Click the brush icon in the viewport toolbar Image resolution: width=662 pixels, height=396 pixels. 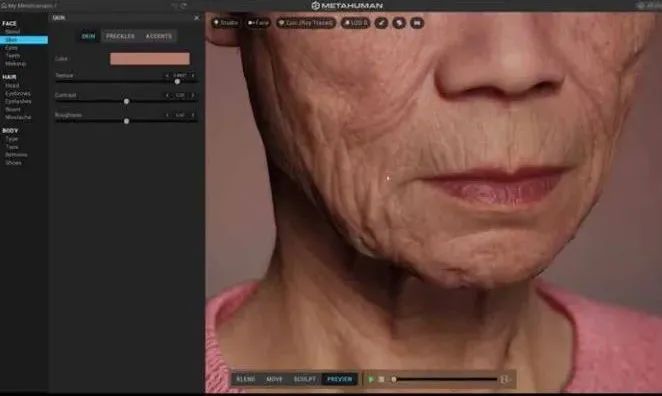[381, 23]
